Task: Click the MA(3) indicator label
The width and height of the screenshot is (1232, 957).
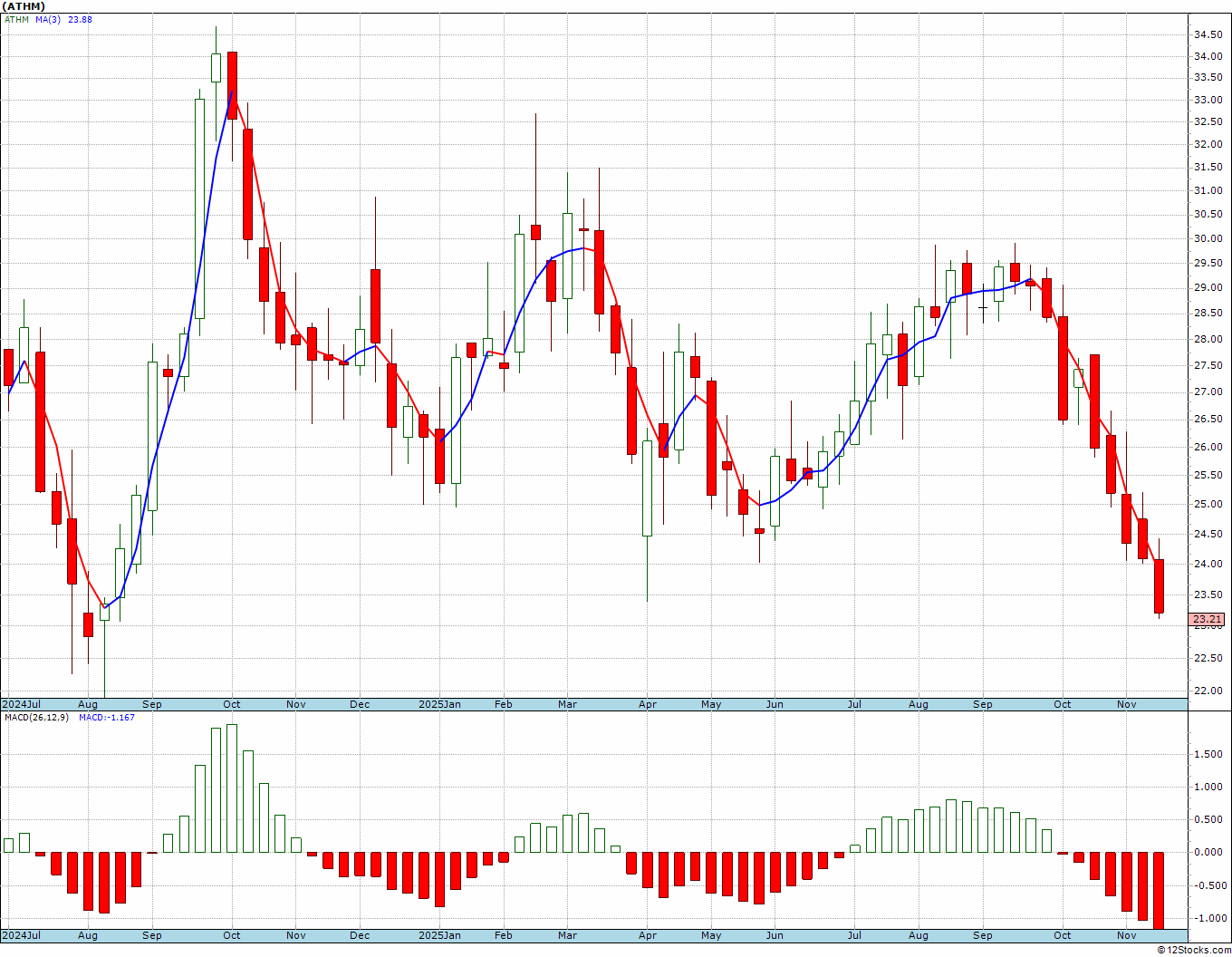Action: (x=48, y=20)
